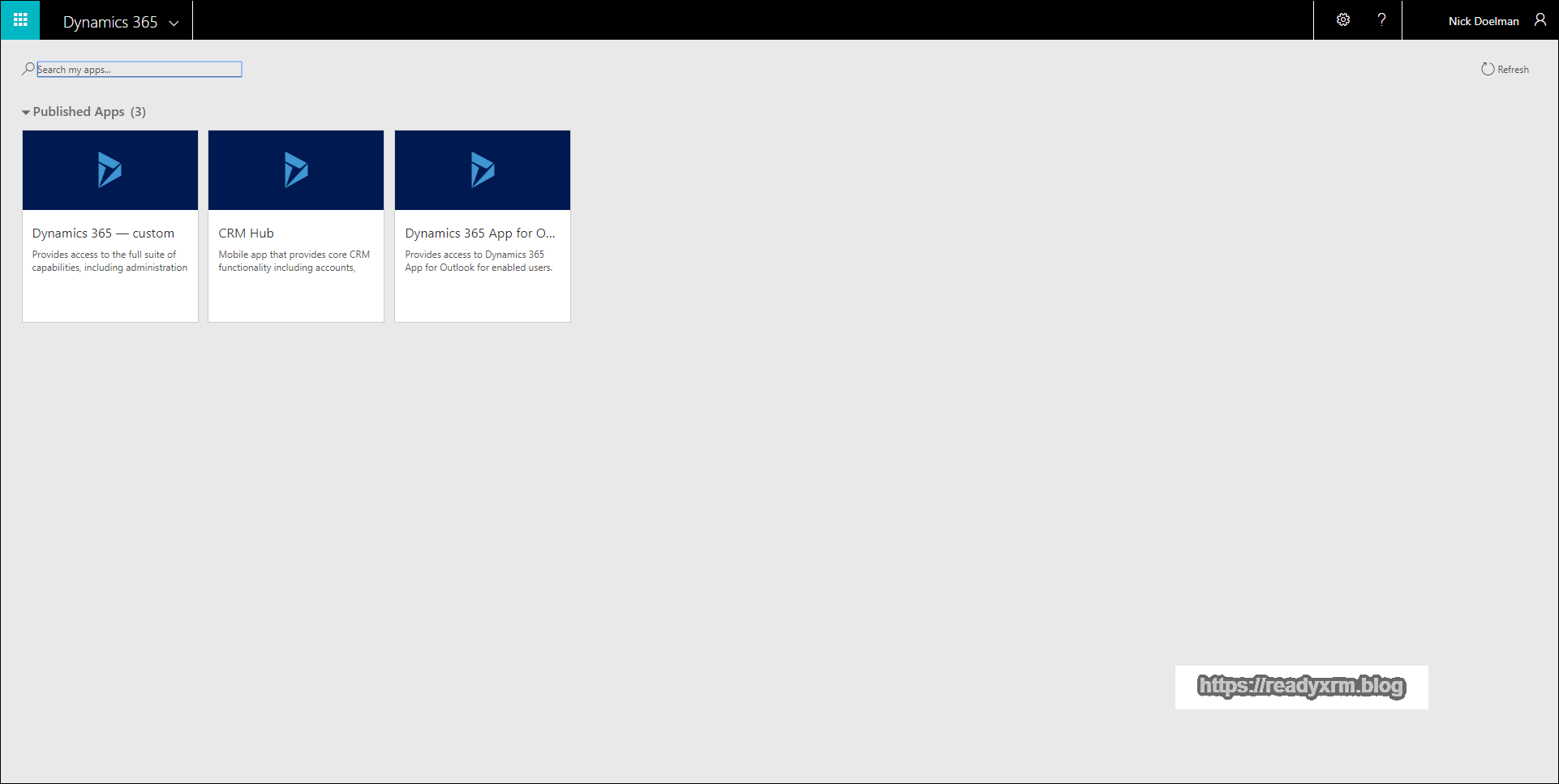Viewport: 1559px width, 784px height.
Task: Click the help question mark icon
Action: click(1381, 19)
